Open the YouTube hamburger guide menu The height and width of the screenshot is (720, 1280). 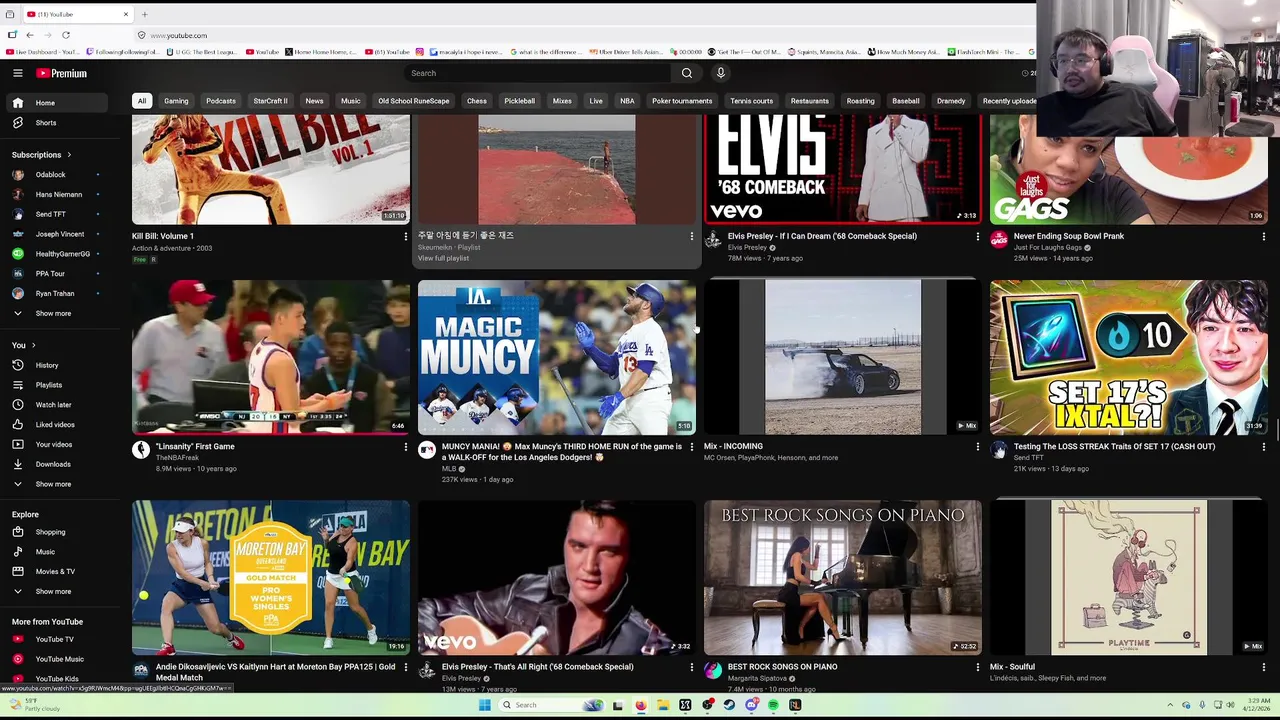point(17,73)
